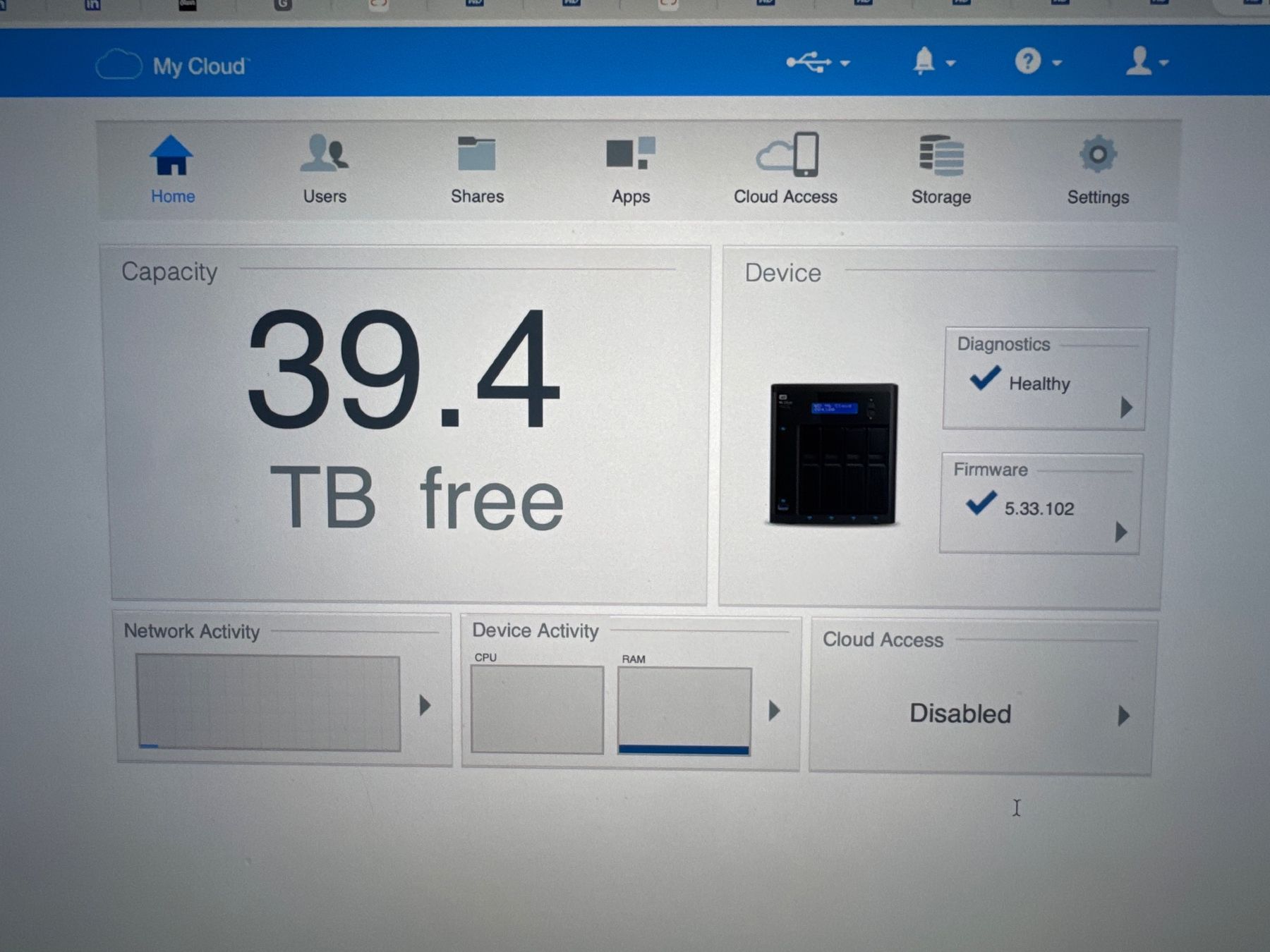Viewport: 1270px width, 952px height.
Task: Click the Healthy diagnostics status
Action: click(x=1039, y=384)
